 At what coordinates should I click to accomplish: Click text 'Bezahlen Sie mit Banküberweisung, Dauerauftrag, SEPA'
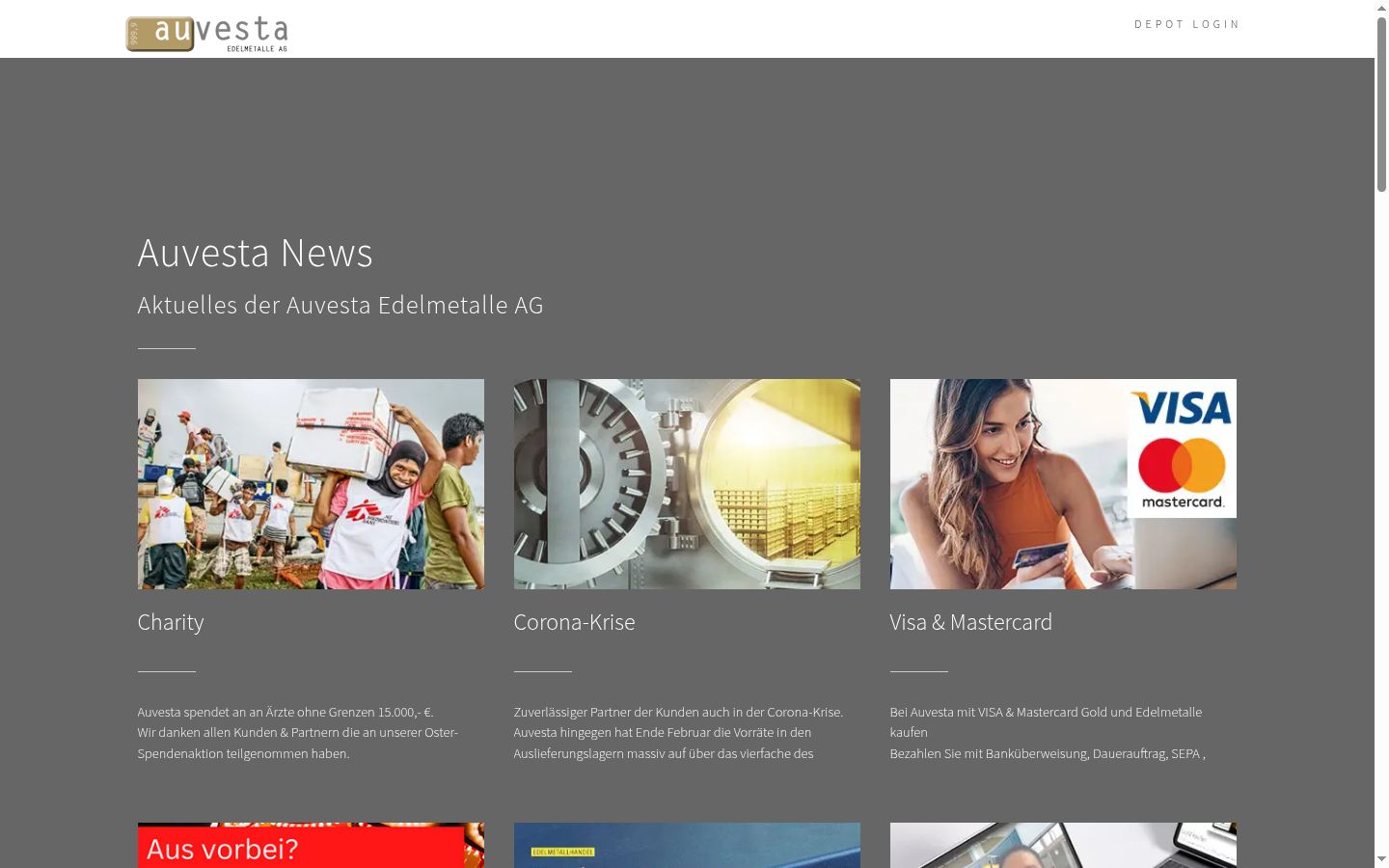[x=1045, y=753]
